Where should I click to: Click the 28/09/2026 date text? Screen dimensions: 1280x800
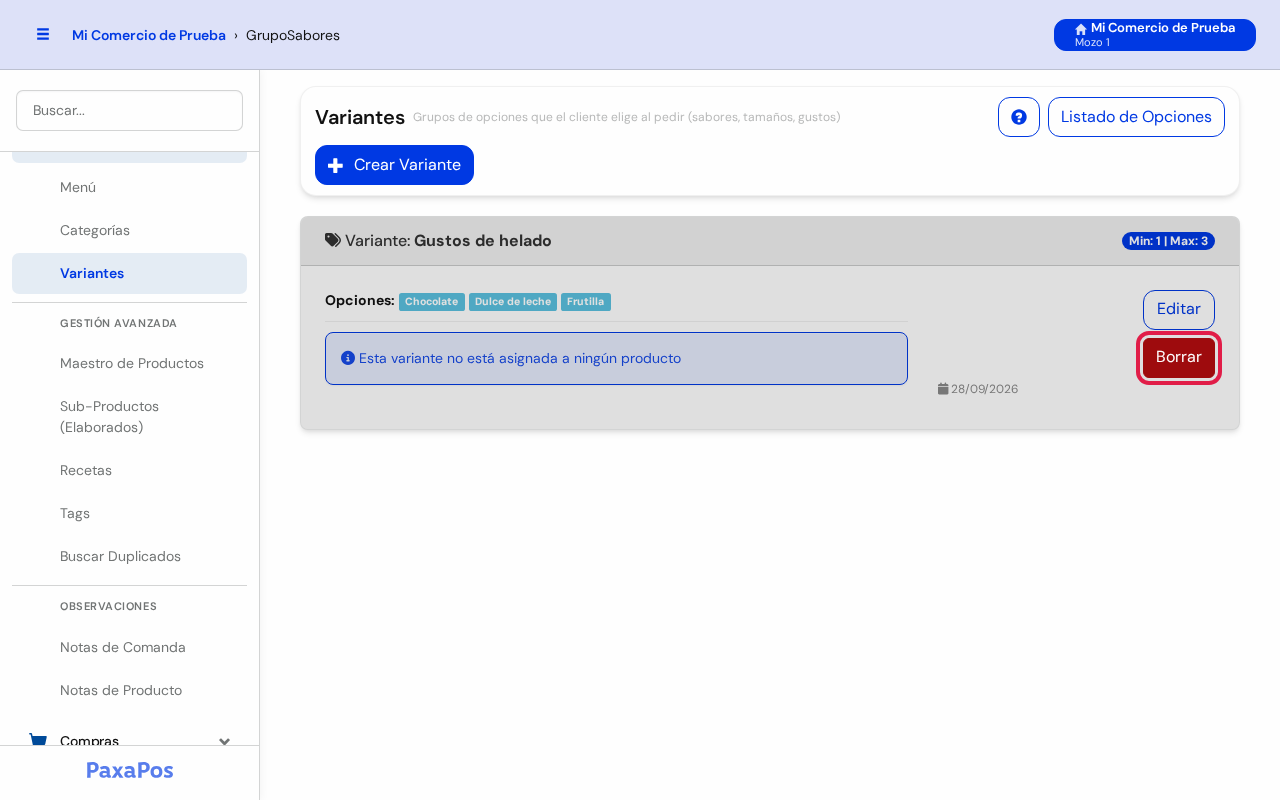click(x=985, y=389)
